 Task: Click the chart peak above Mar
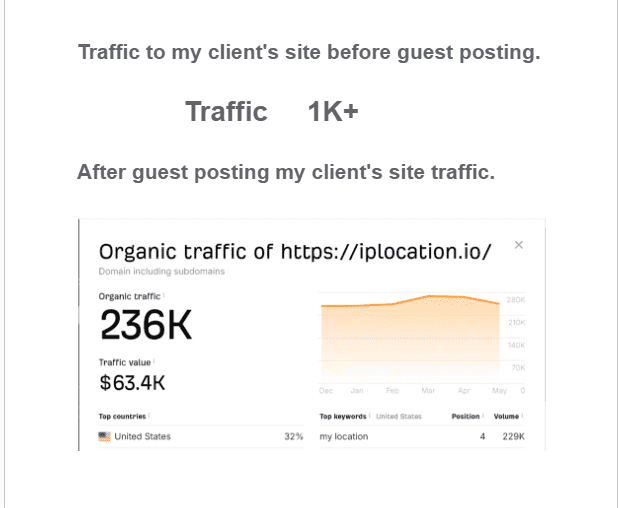pyautogui.click(x=429, y=296)
